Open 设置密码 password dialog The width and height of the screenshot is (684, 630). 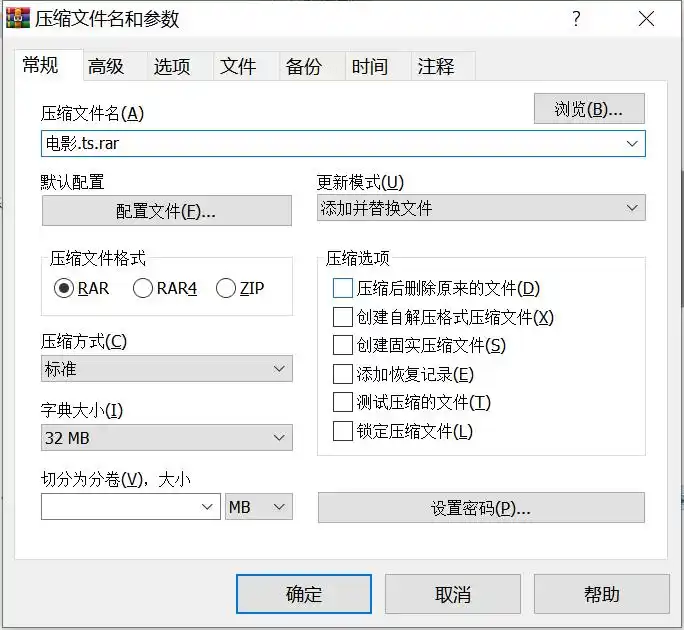[x=481, y=508]
